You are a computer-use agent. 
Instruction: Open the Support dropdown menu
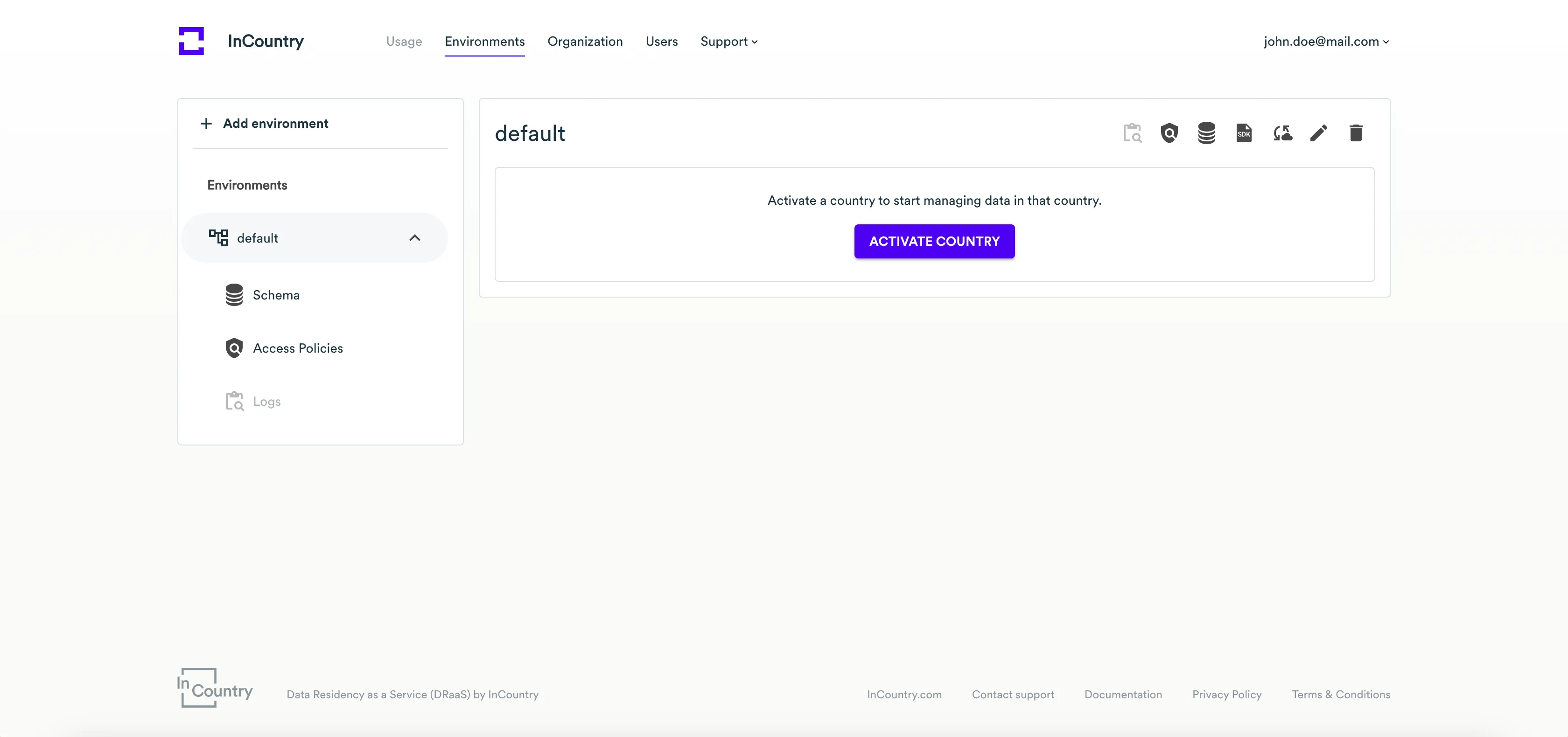(728, 42)
